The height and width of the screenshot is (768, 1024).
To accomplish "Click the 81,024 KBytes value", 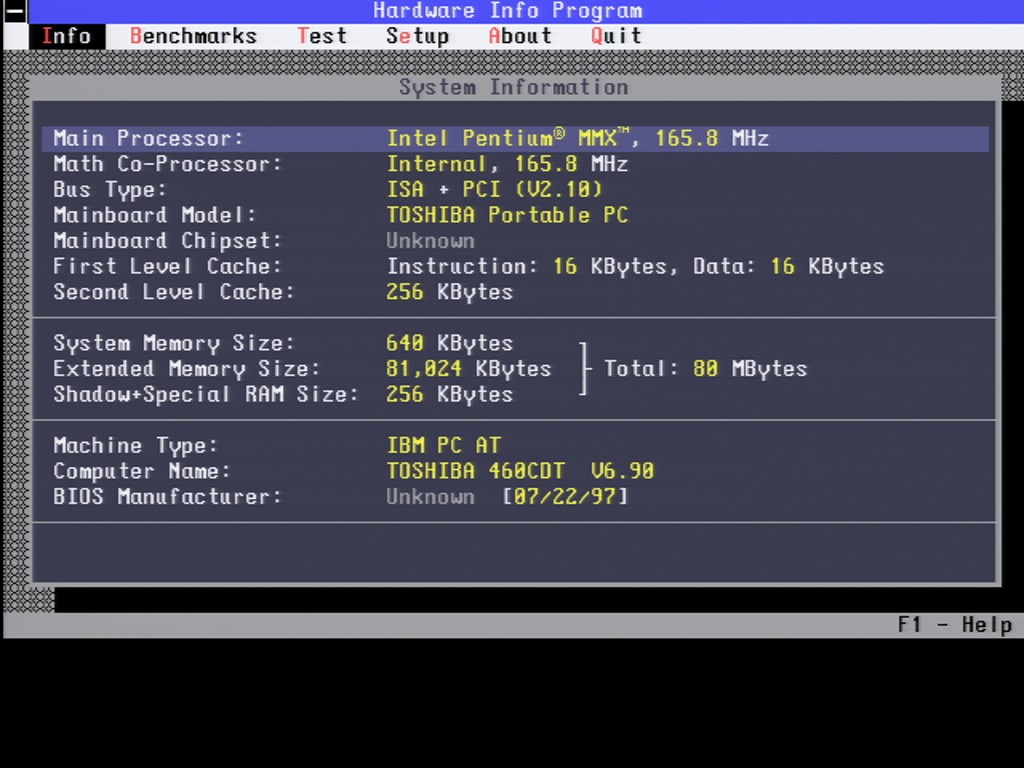I will (x=469, y=369).
